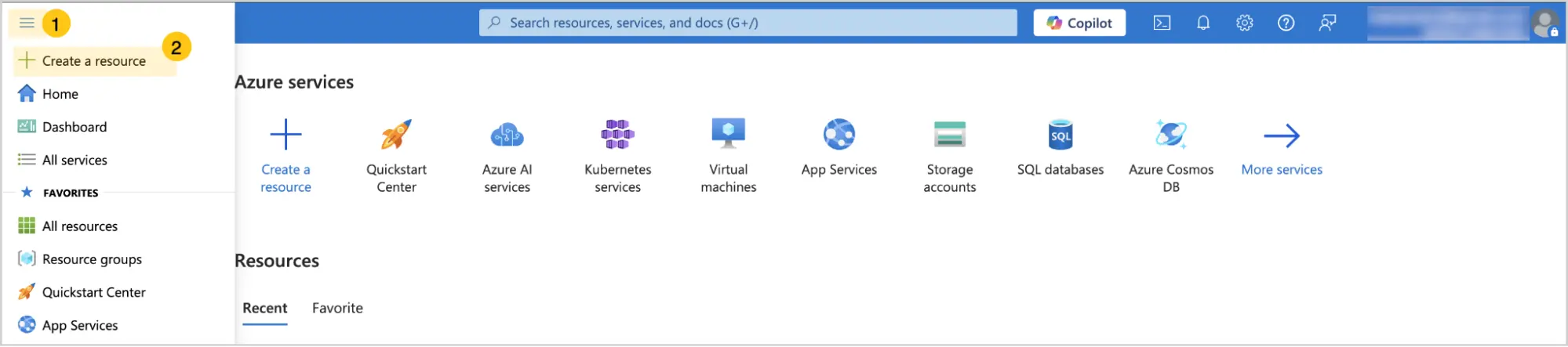Click the Copilot button
1568x347 pixels.
click(1079, 23)
